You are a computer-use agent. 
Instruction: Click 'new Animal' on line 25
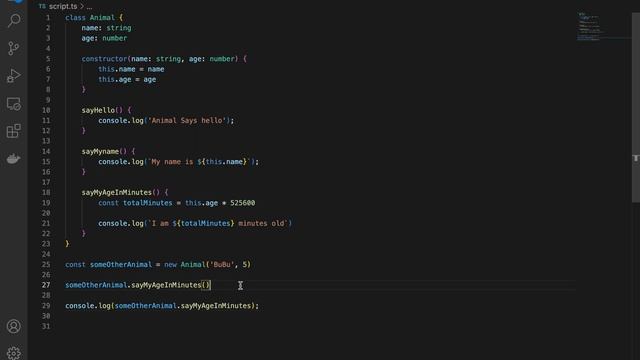coord(185,264)
